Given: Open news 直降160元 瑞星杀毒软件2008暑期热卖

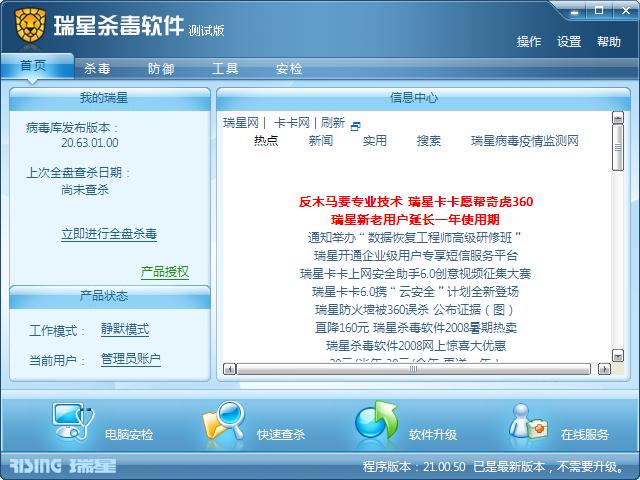Looking at the screenshot, I should [416, 327].
